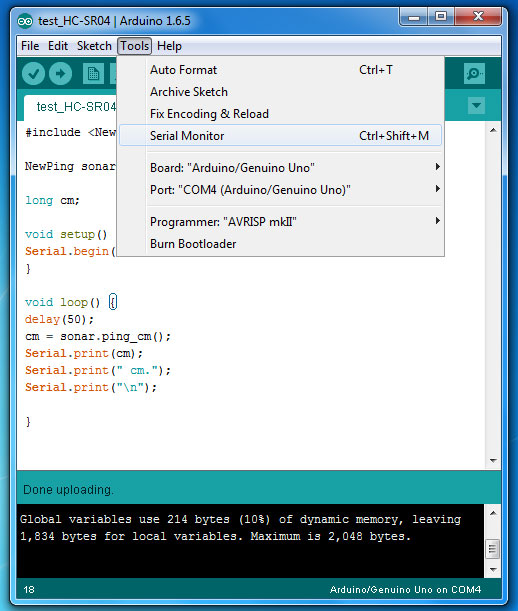Switch to the test_HC-SR04 sketch tab
The image size is (518, 611).
(x=70, y=107)
